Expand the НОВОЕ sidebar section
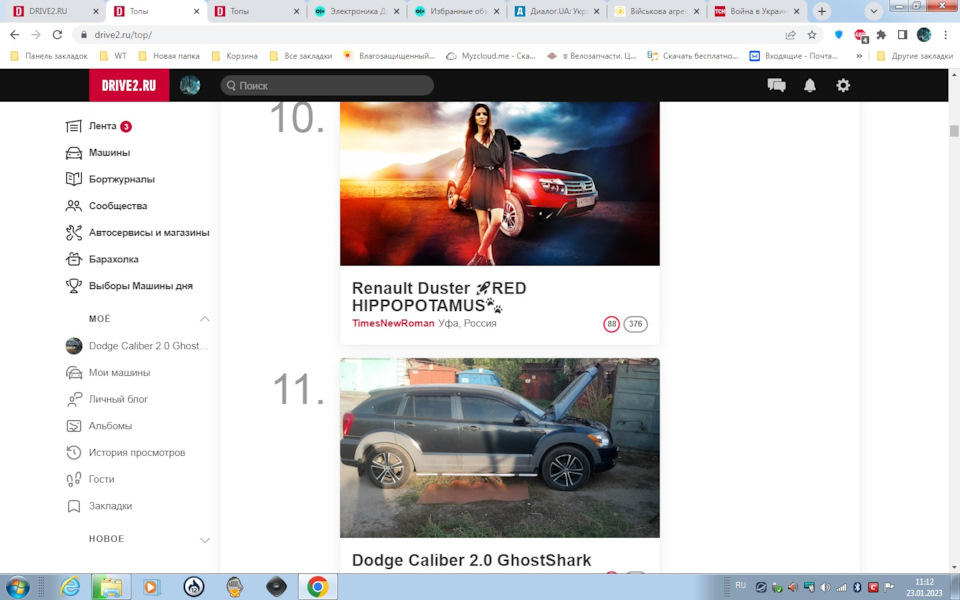Viewport: 960px width, 600px height. tap(204, 539)
